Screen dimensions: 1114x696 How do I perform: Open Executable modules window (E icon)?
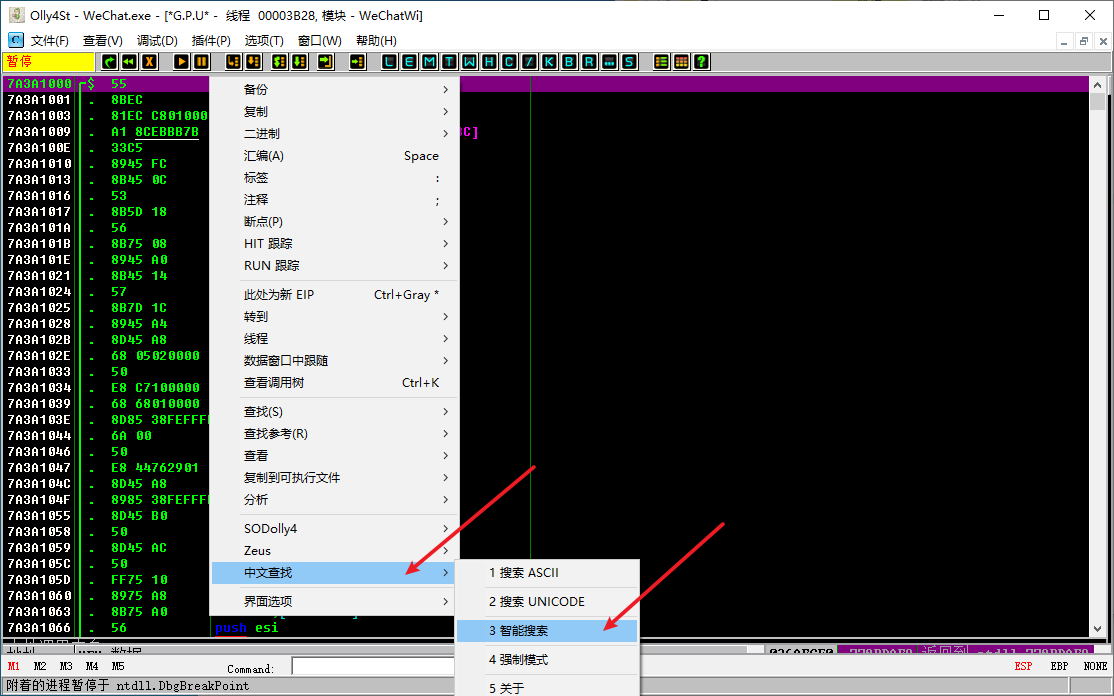[x=409, y=62]
